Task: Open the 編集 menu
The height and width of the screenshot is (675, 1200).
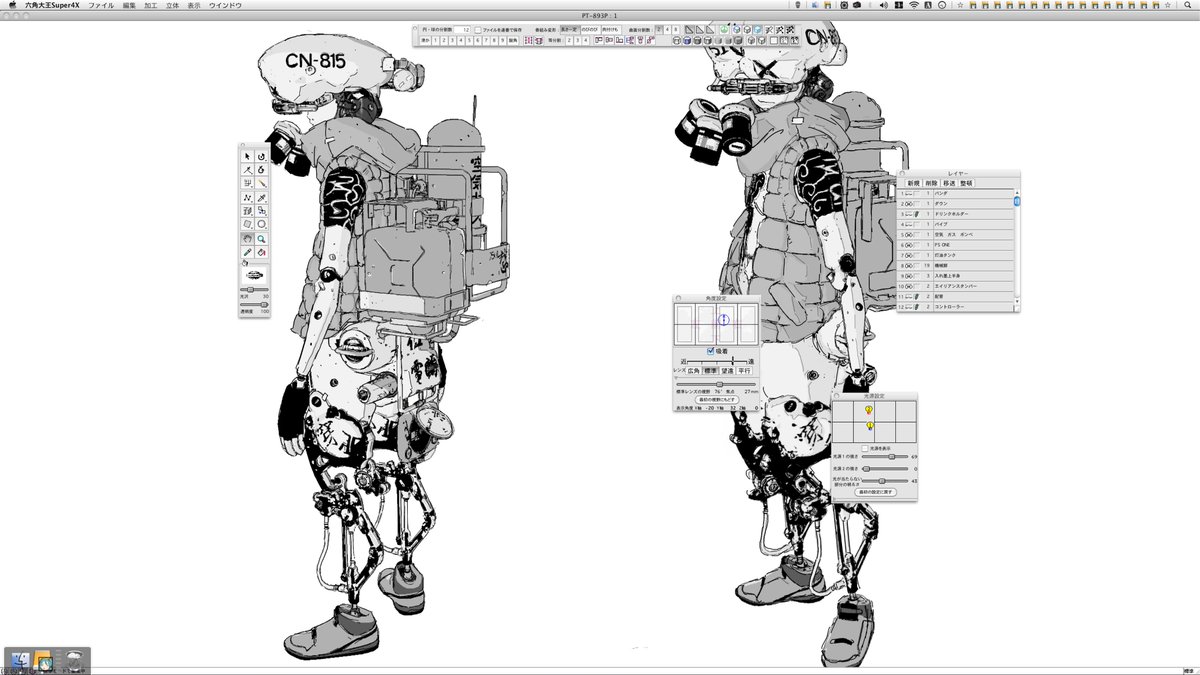Action: pos(129,5)
